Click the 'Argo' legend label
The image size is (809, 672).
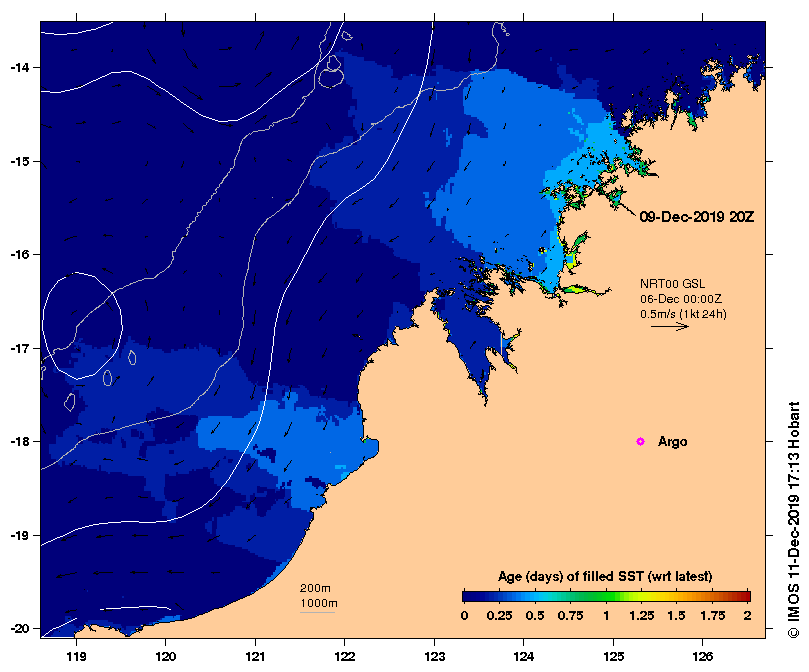click(672, 442)
